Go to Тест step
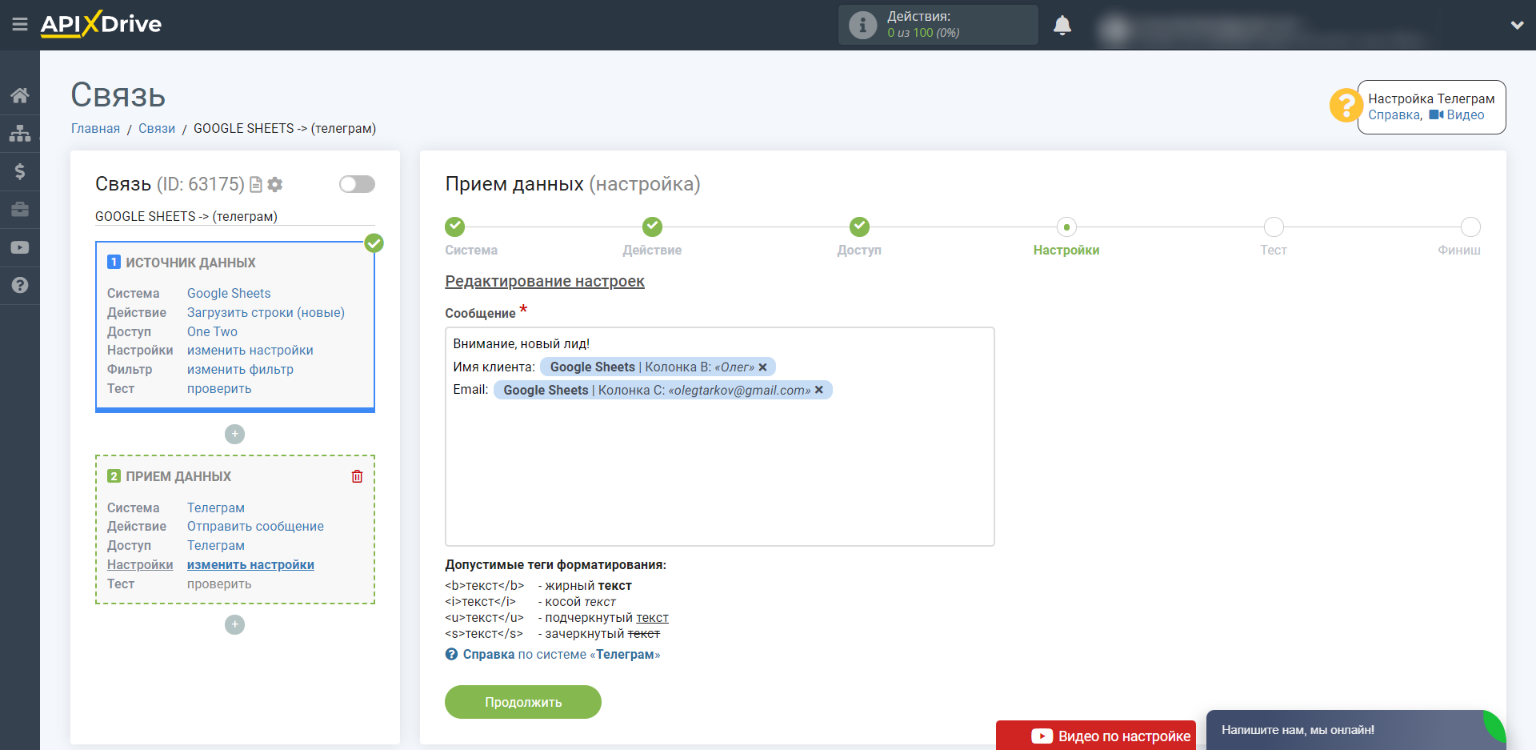Screen dimensions: 1536x750 tap(1274, 227)
